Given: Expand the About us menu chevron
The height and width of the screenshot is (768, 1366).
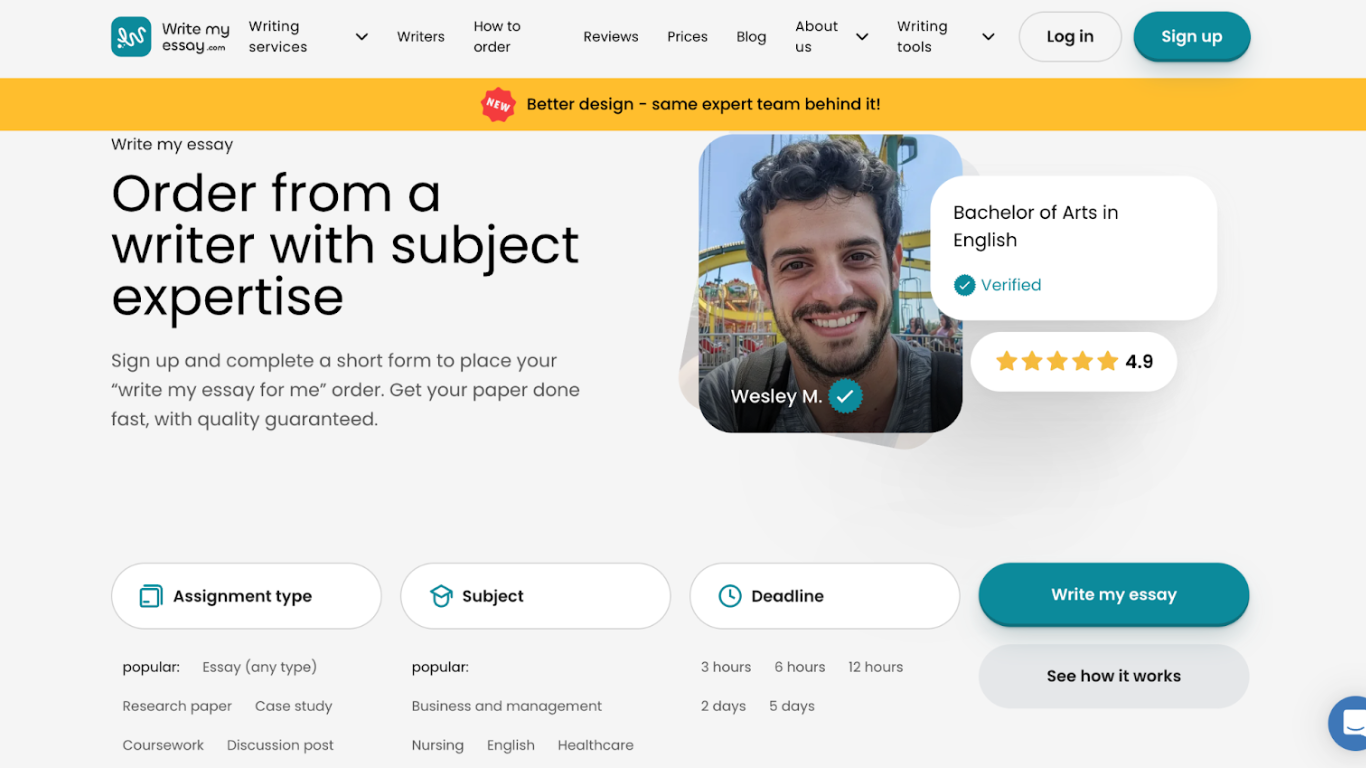Looking at the screenshot, I should point(862,37).
